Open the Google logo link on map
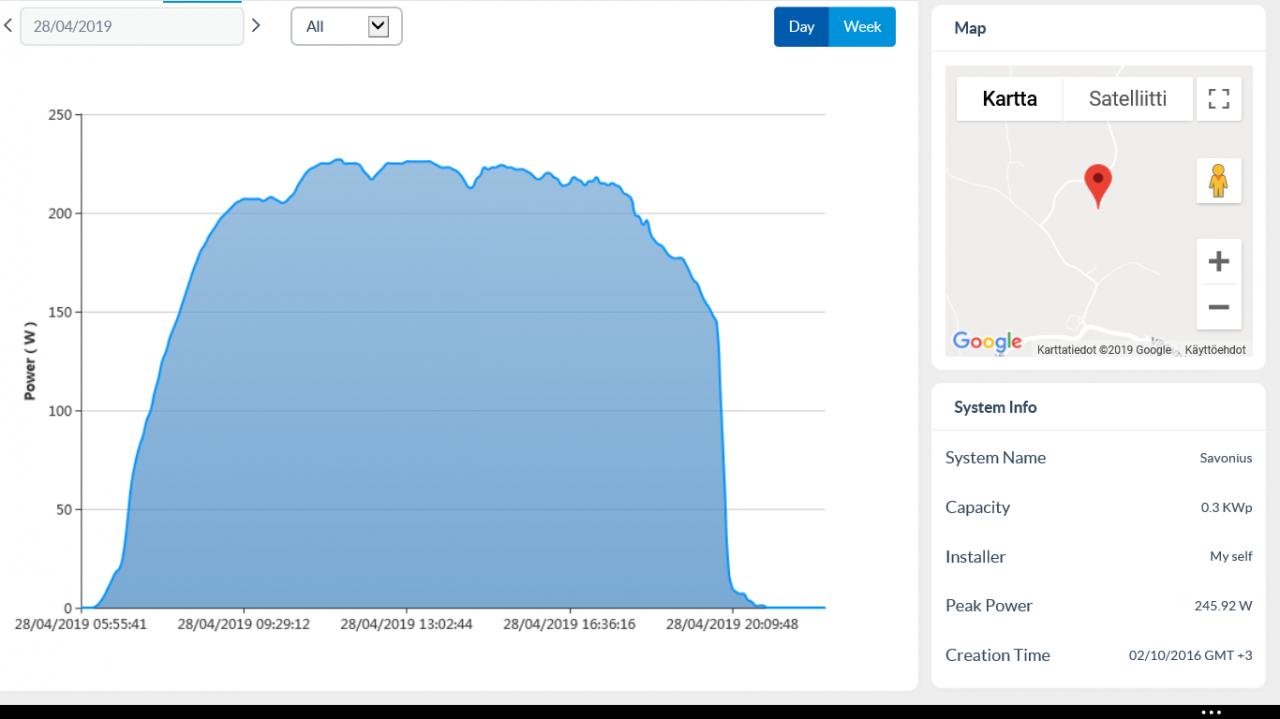 (987, 341)
